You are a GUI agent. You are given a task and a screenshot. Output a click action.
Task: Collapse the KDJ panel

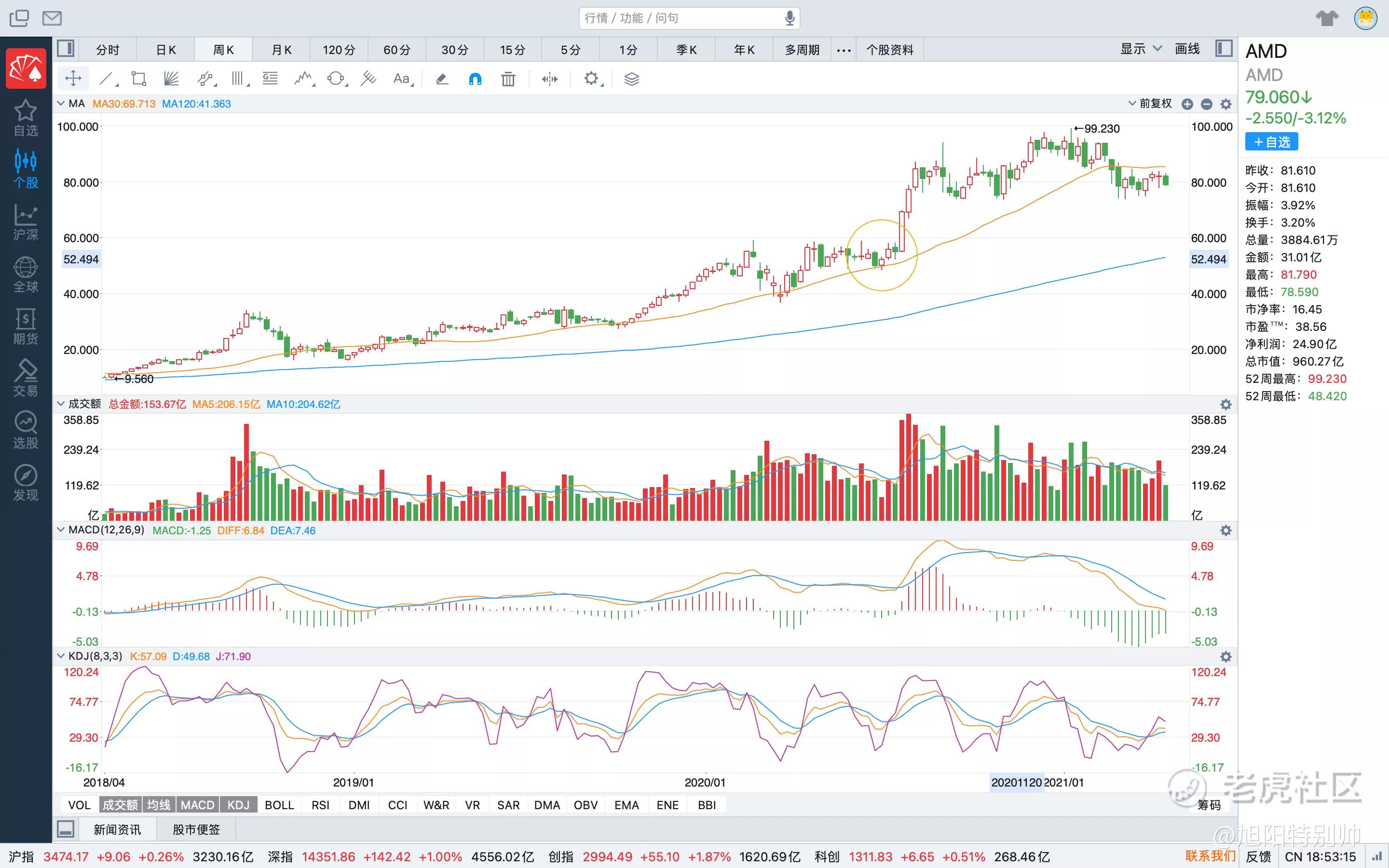pyautogui.click(x=61, y=656)
